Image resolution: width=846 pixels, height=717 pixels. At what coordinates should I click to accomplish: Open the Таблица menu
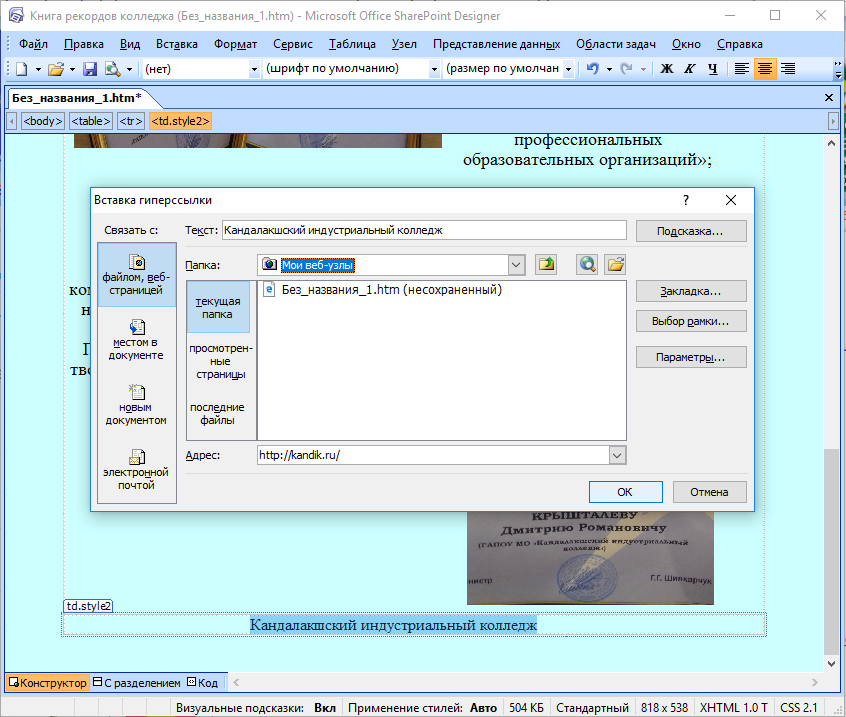point(352,44)
